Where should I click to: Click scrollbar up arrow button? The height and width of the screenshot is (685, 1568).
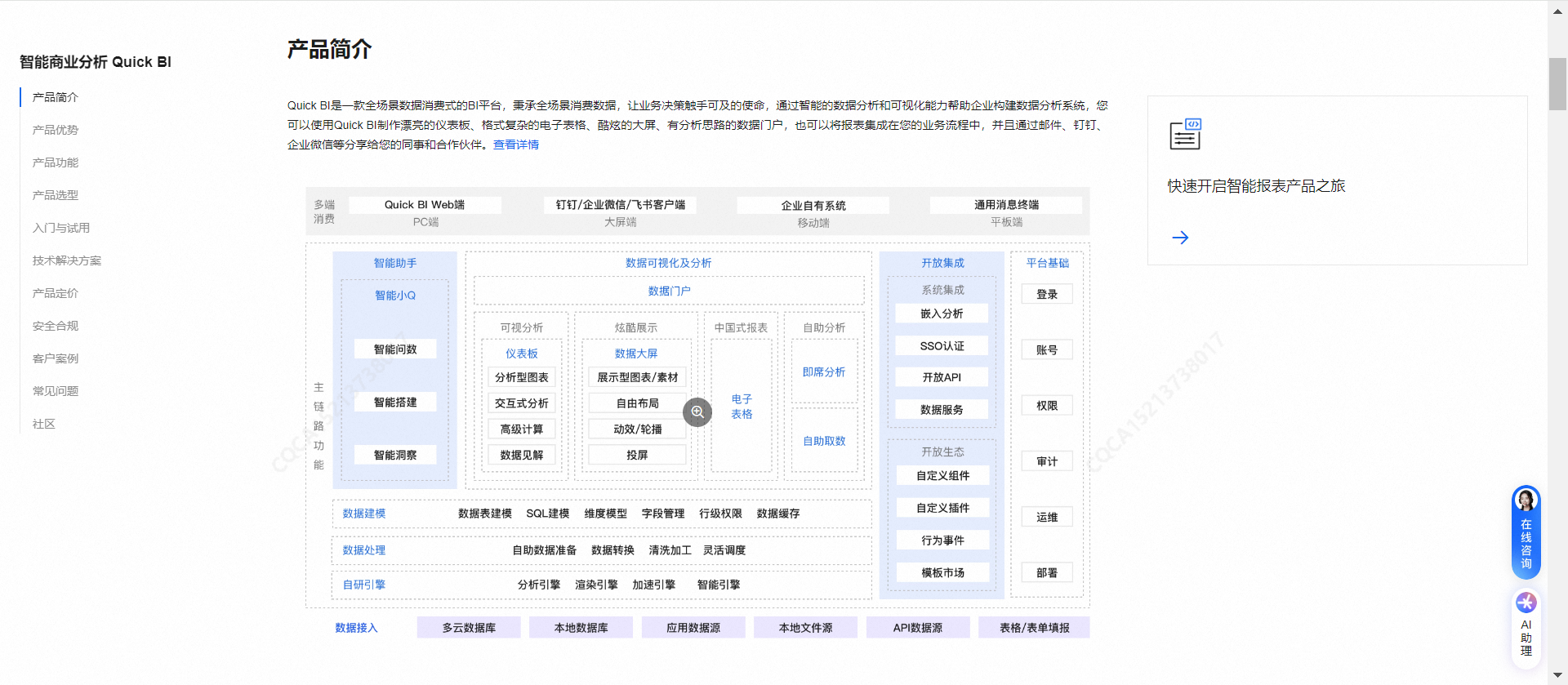click(x=1557, y=10)
